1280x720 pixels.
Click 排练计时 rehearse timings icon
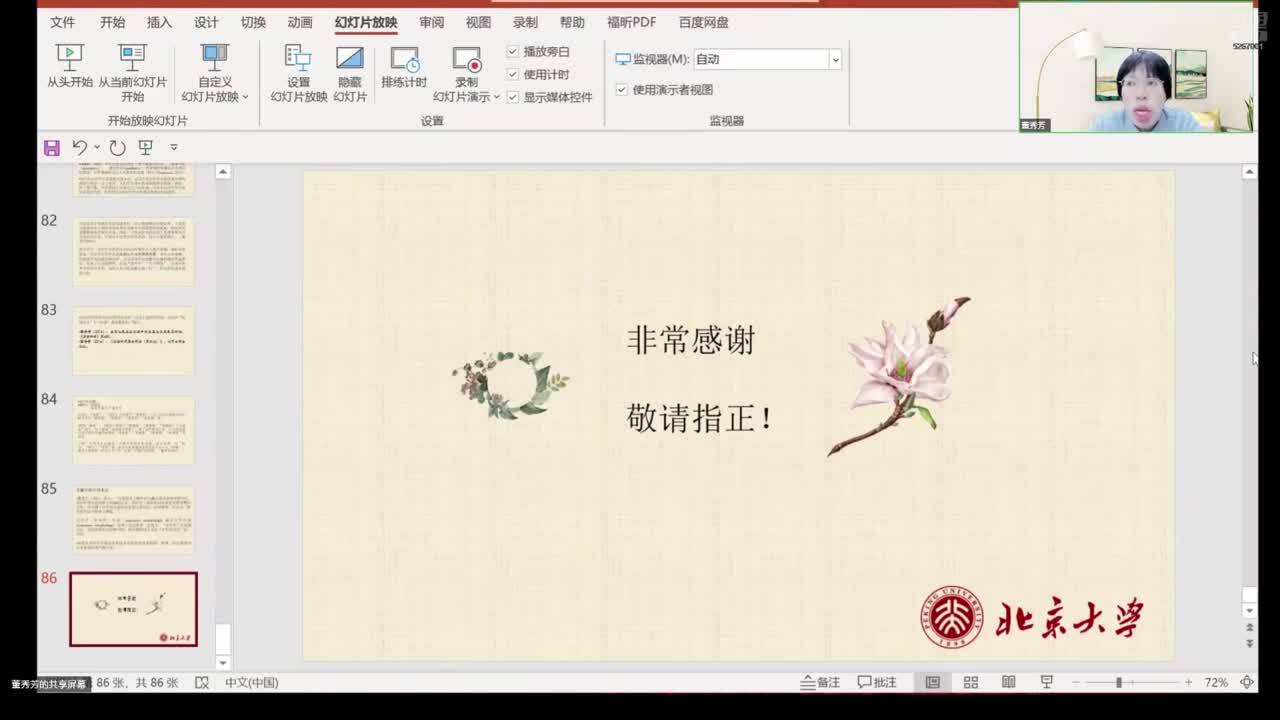point(404,58)
